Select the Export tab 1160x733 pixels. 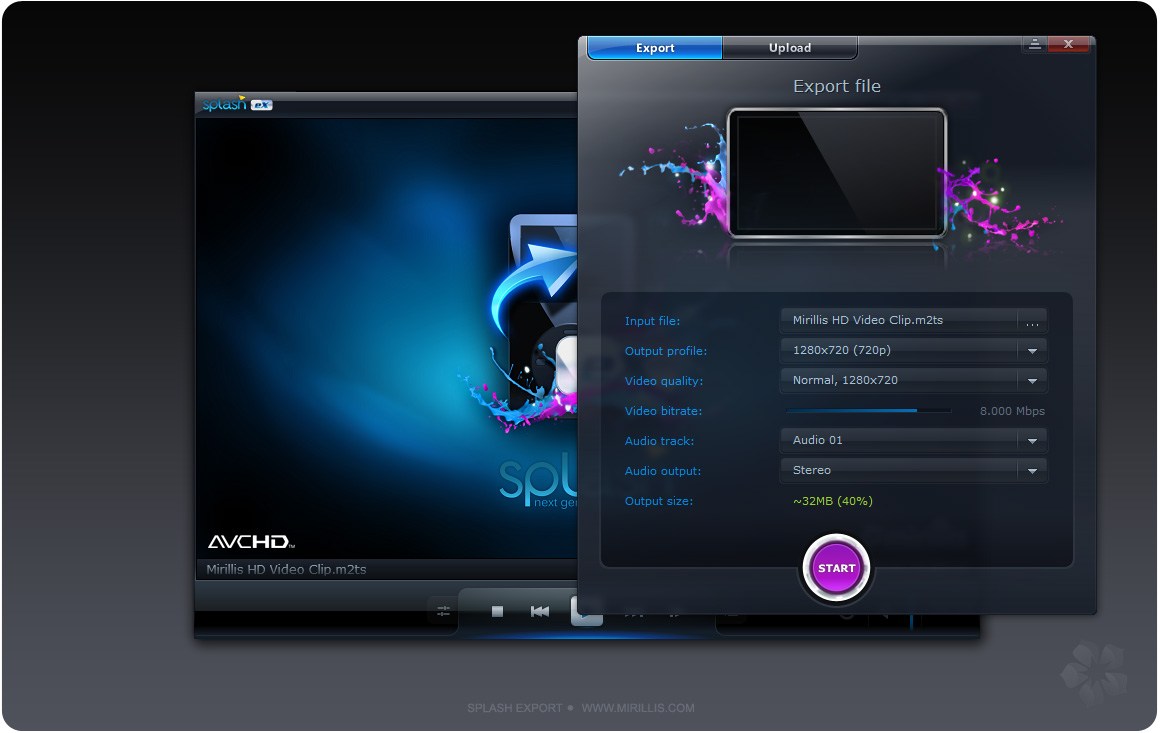(655, 47)
